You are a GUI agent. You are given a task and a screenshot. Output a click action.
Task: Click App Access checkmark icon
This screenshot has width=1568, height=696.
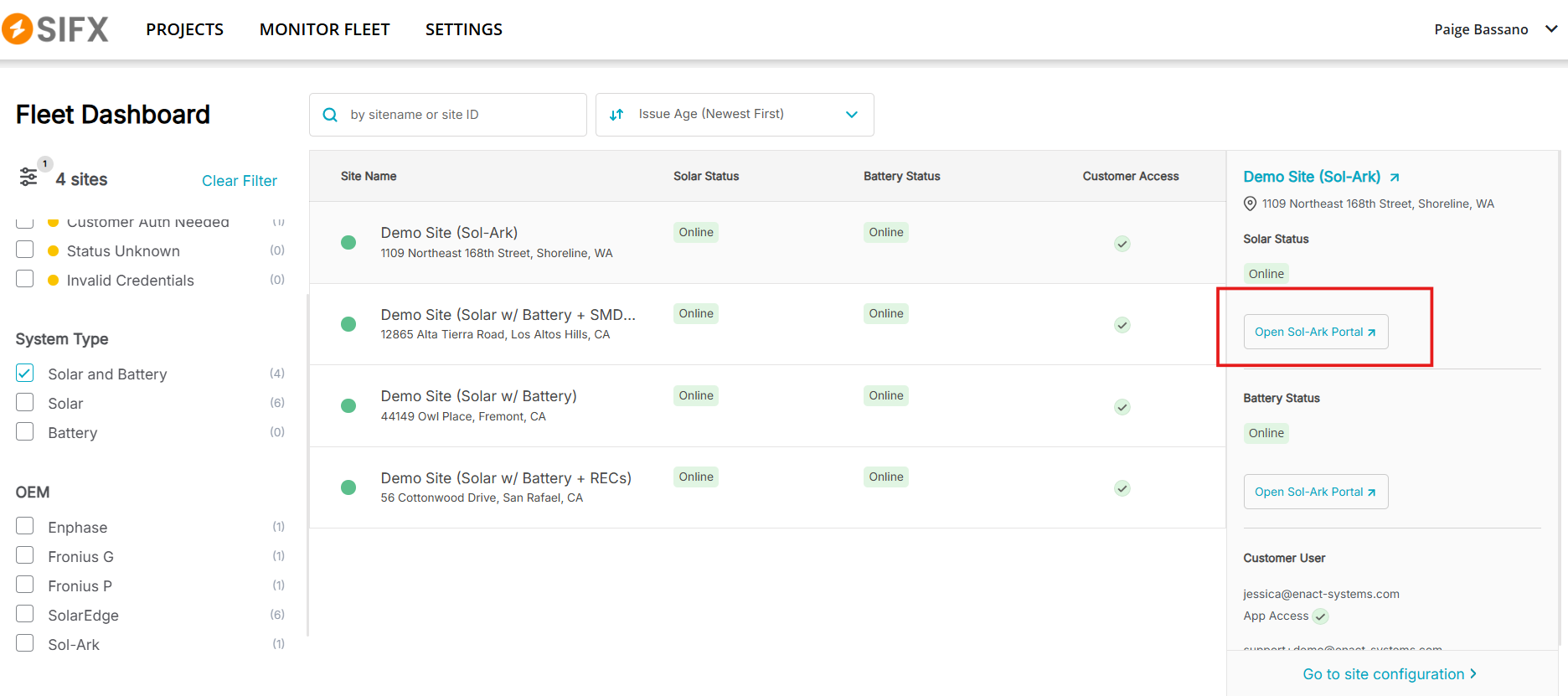(x=1321, y=616)
